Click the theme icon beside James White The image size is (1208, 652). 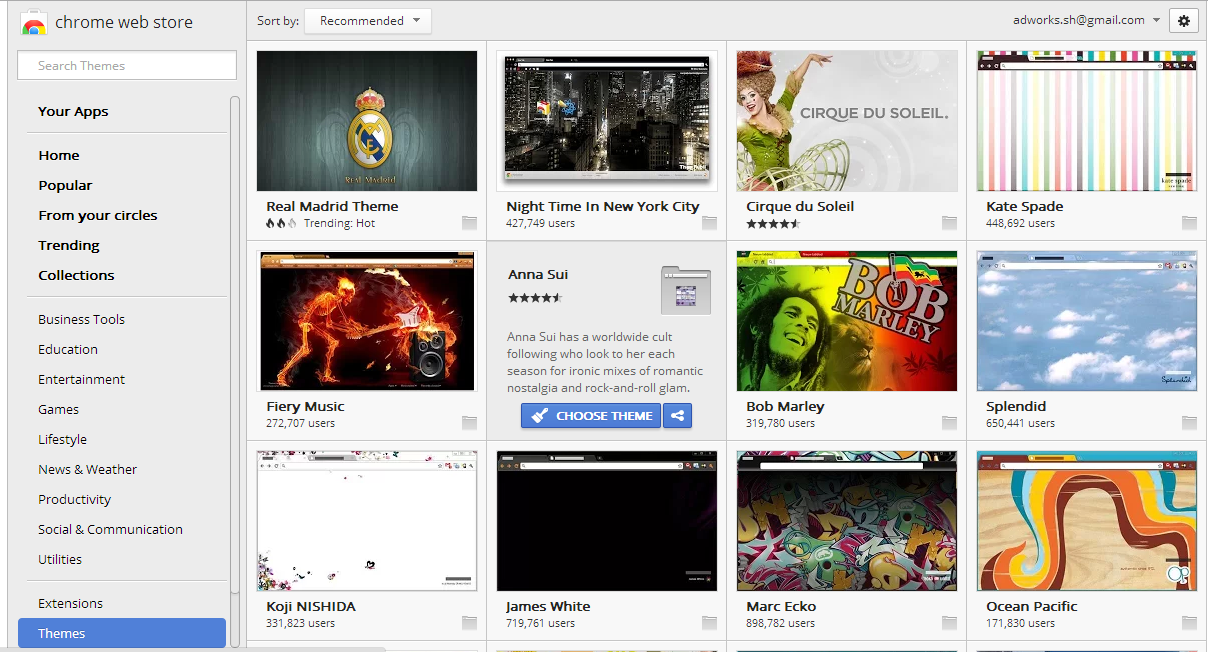coord(710,623)
